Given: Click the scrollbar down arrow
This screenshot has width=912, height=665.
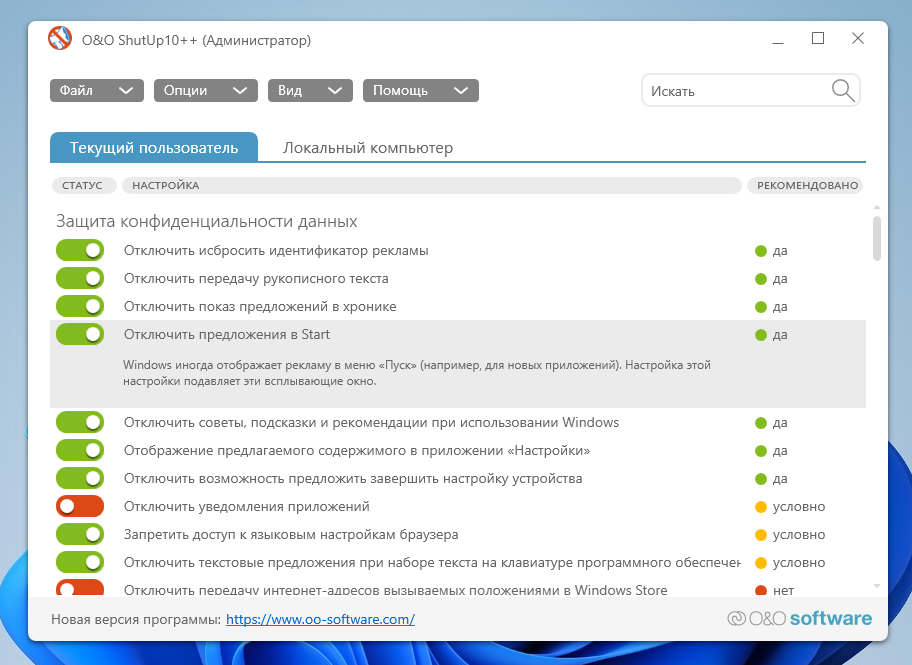Looking at the screenshot, I should pyautogui.click(x=877, y=586).
